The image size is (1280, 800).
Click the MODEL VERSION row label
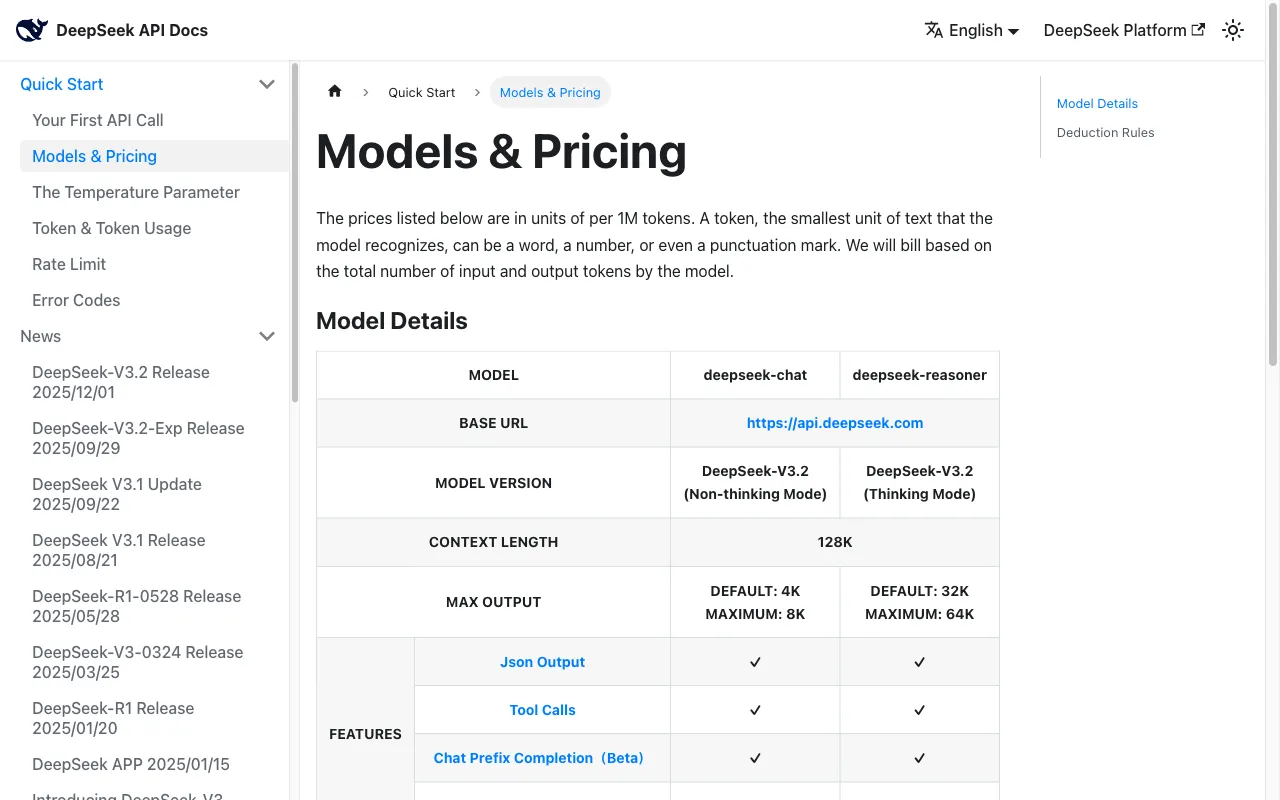493,483
